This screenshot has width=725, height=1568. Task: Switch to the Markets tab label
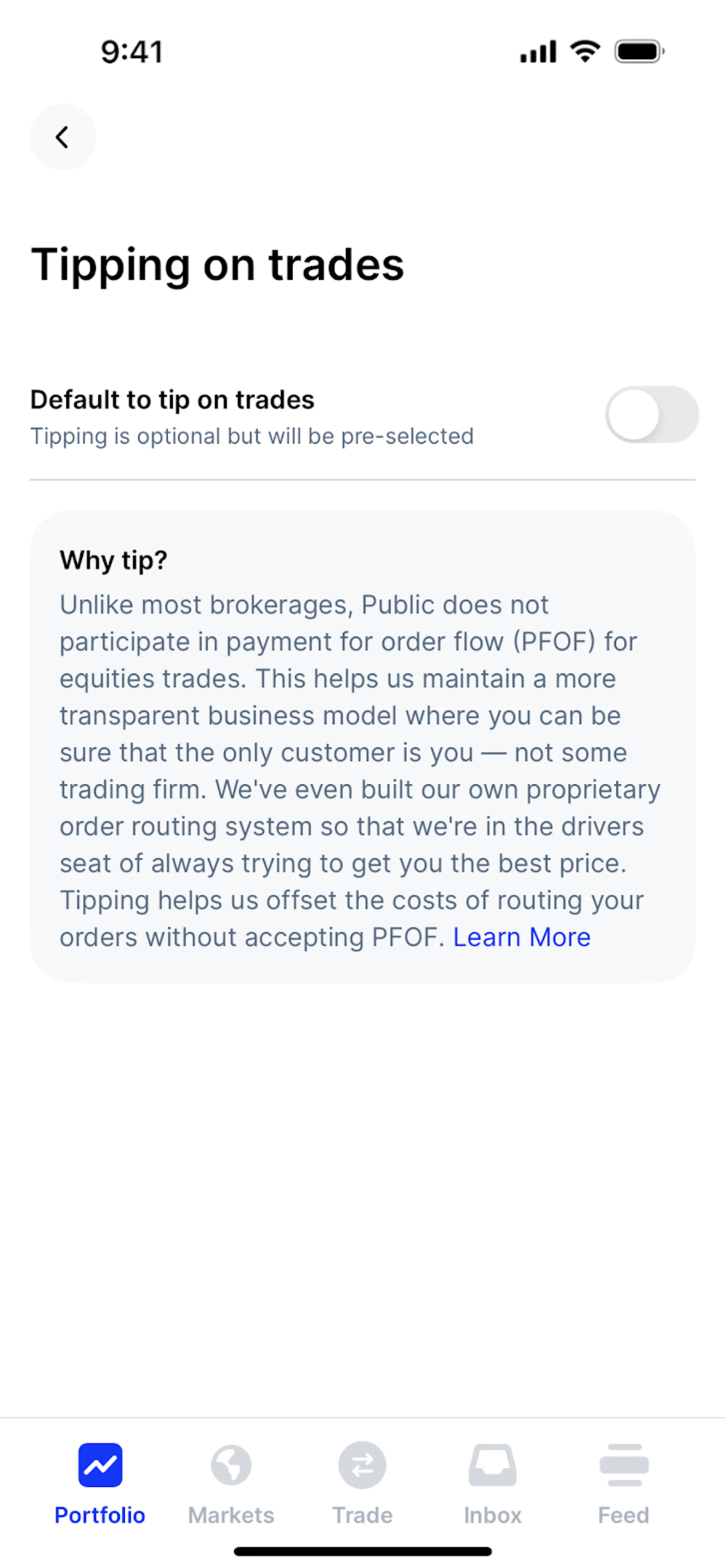coord(231,1515)
